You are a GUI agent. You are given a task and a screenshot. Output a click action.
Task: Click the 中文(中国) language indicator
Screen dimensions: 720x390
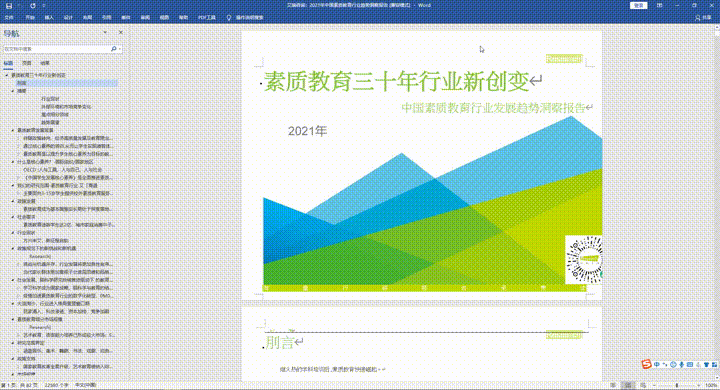click(x=85, y=385)
